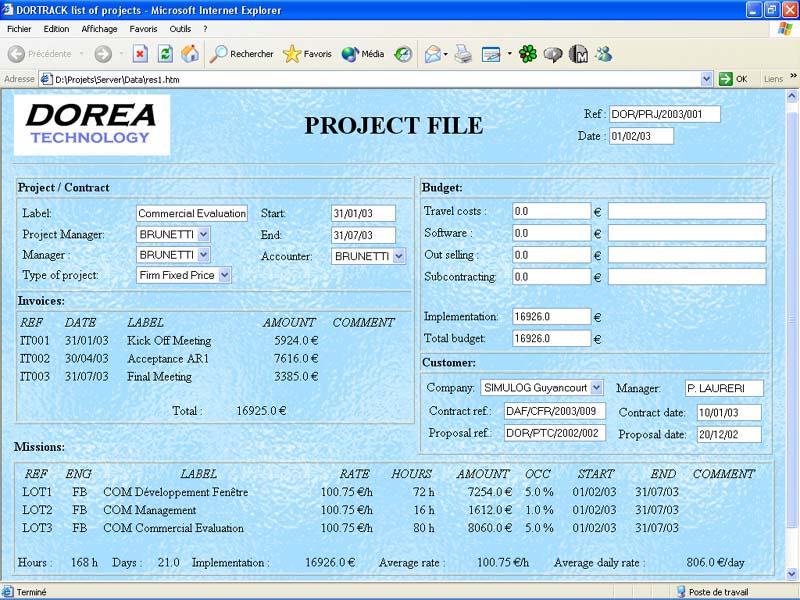
Task: Expand the Liens bar chevron
Action: pos(793,76)
